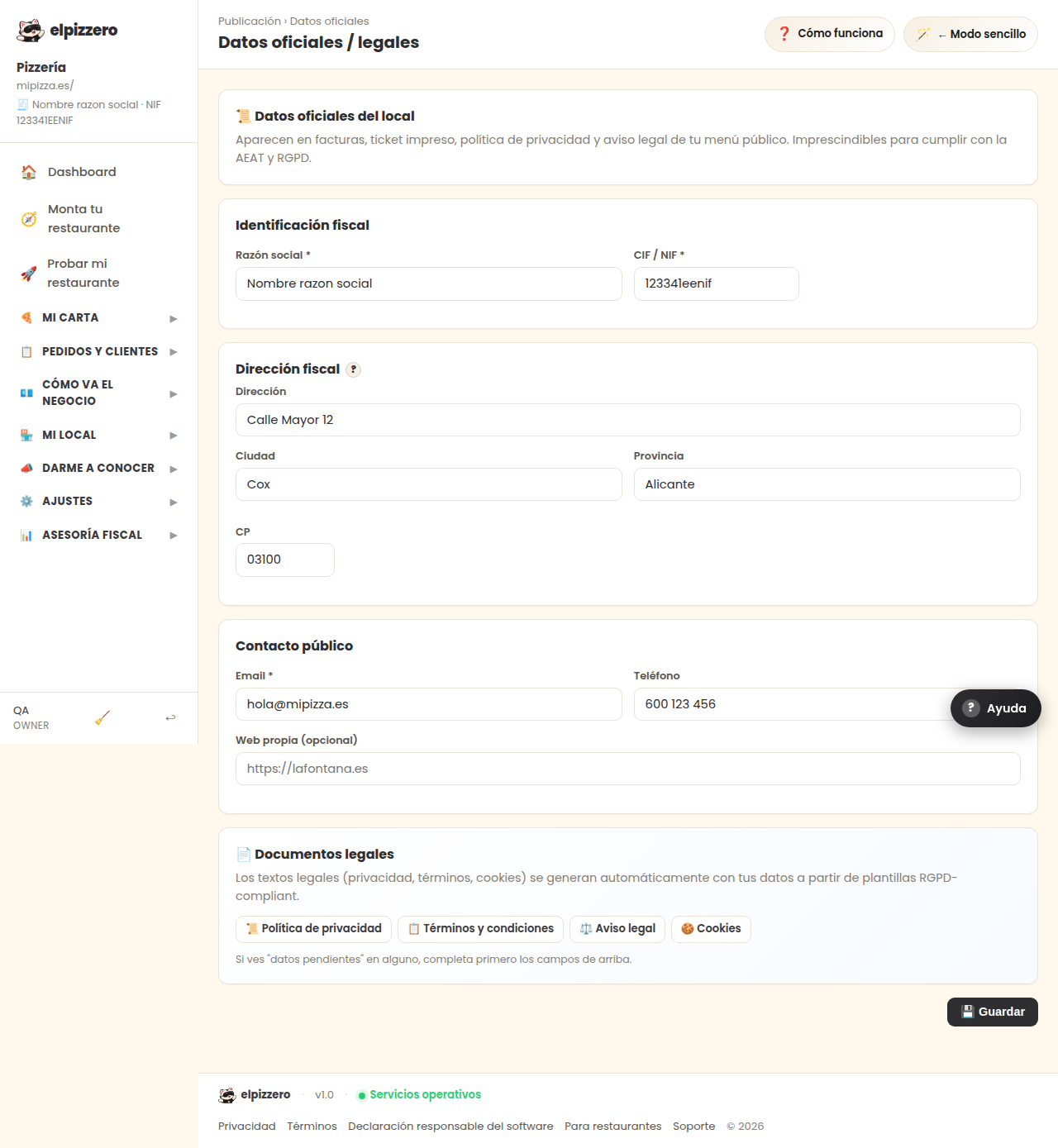Click the Web propia input field
Screen dimensions: 1058x1148
(628, 769)
